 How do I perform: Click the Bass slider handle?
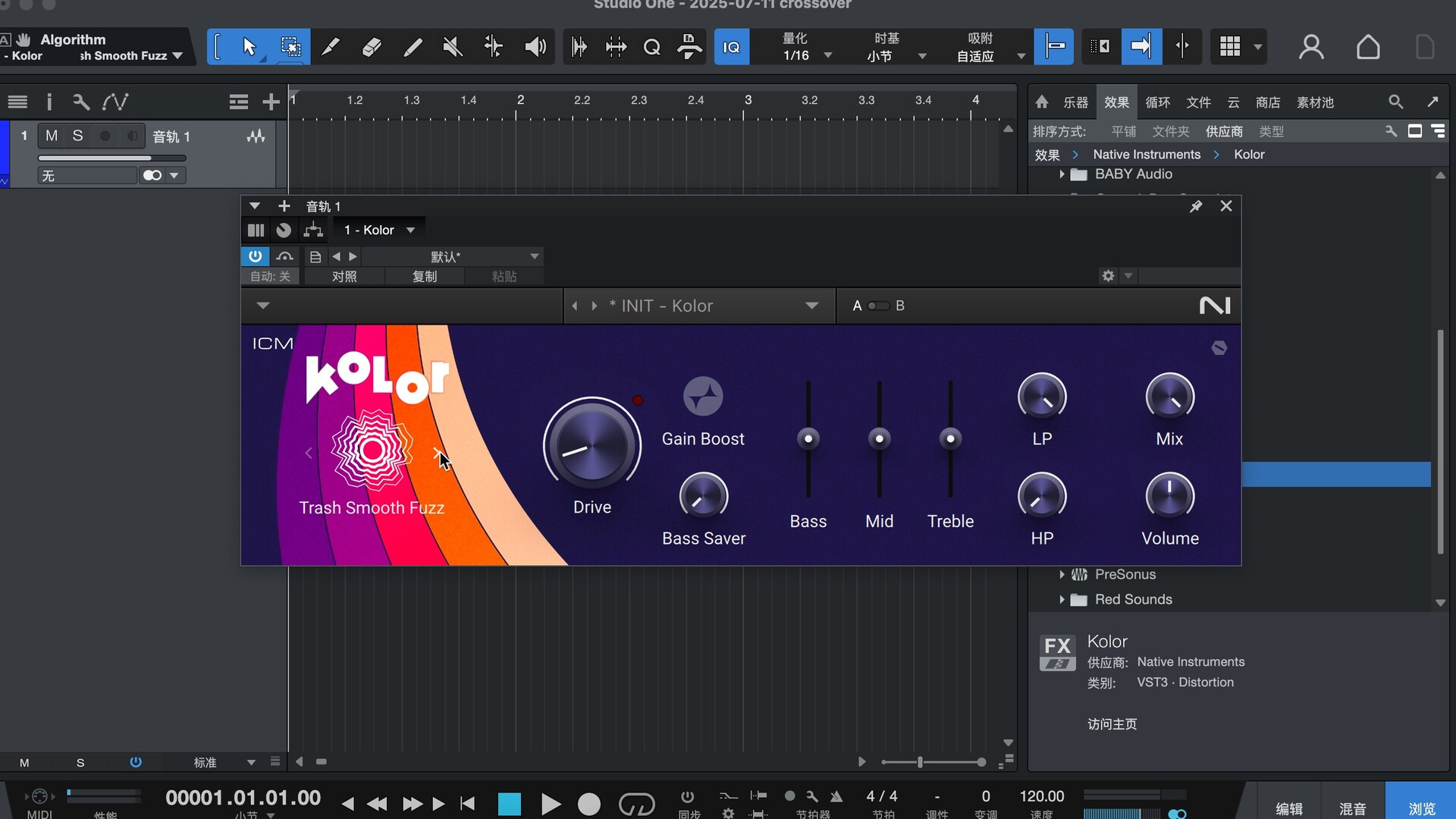(808, 438)
